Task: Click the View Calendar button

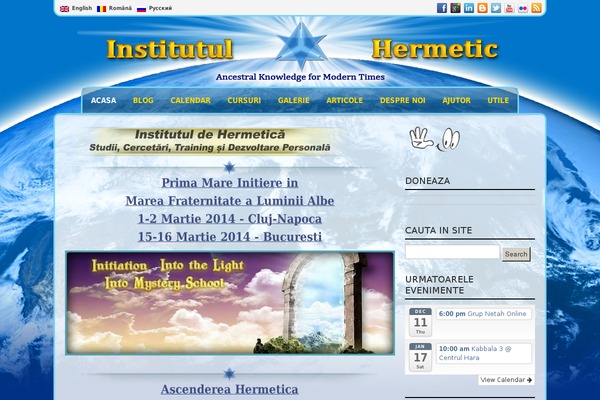Action: 506,380
